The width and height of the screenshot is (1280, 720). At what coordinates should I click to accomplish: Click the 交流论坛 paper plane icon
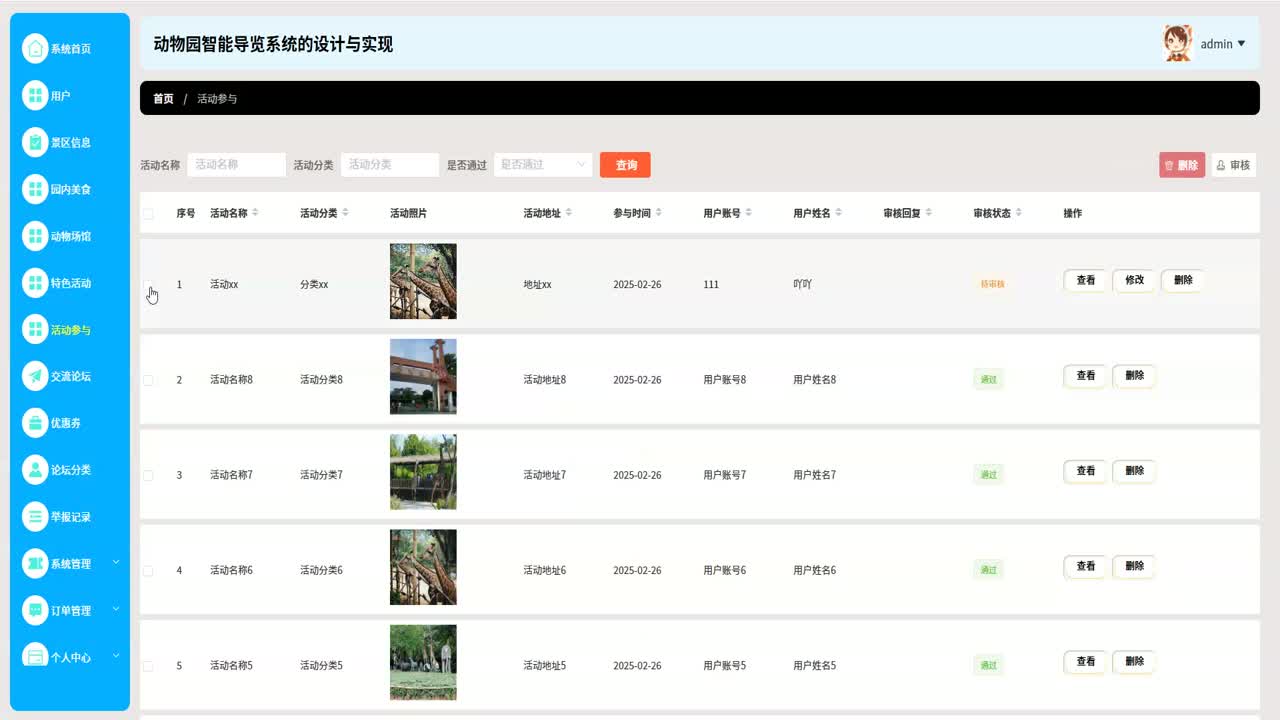[x=35, y=376]
